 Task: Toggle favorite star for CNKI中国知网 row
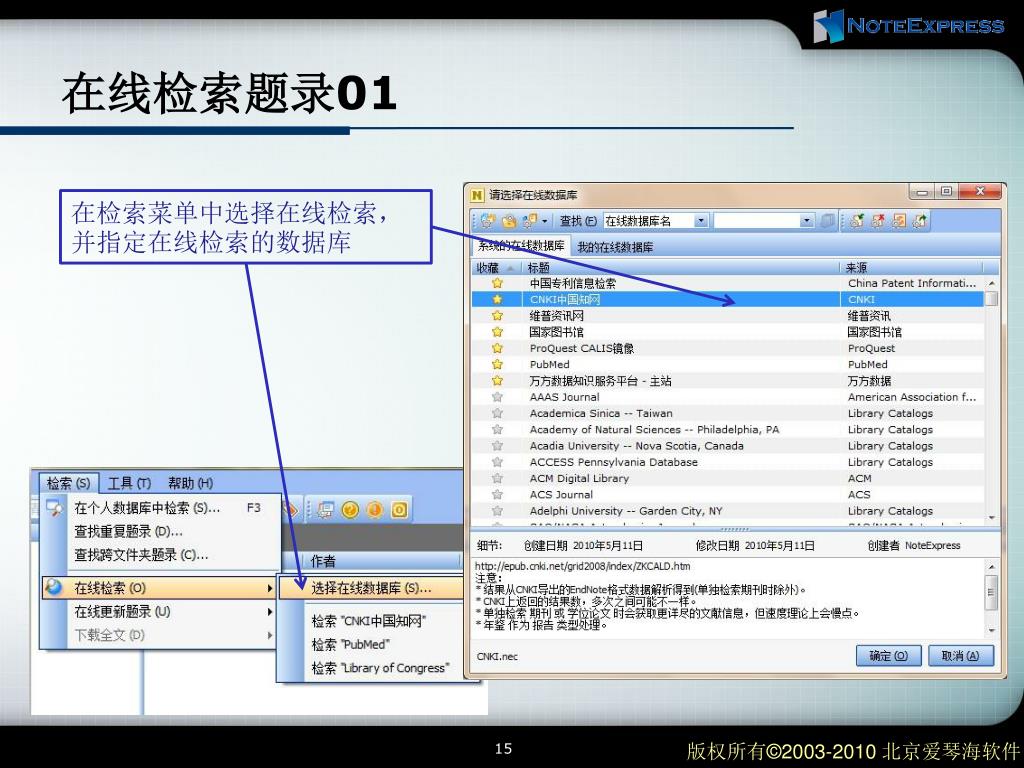click(x=498, y=299)
